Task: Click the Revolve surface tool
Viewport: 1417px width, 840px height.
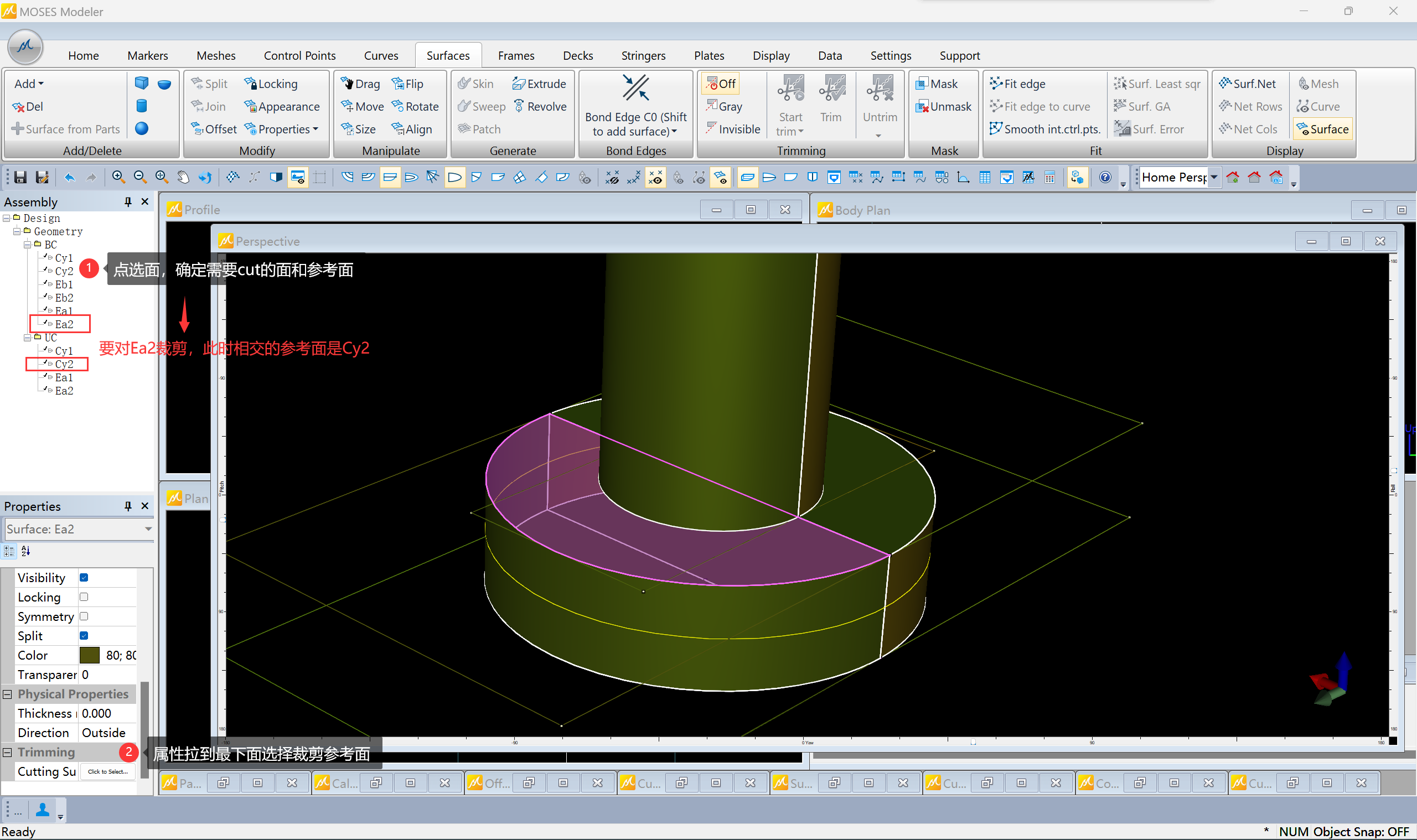Action: 540,106
